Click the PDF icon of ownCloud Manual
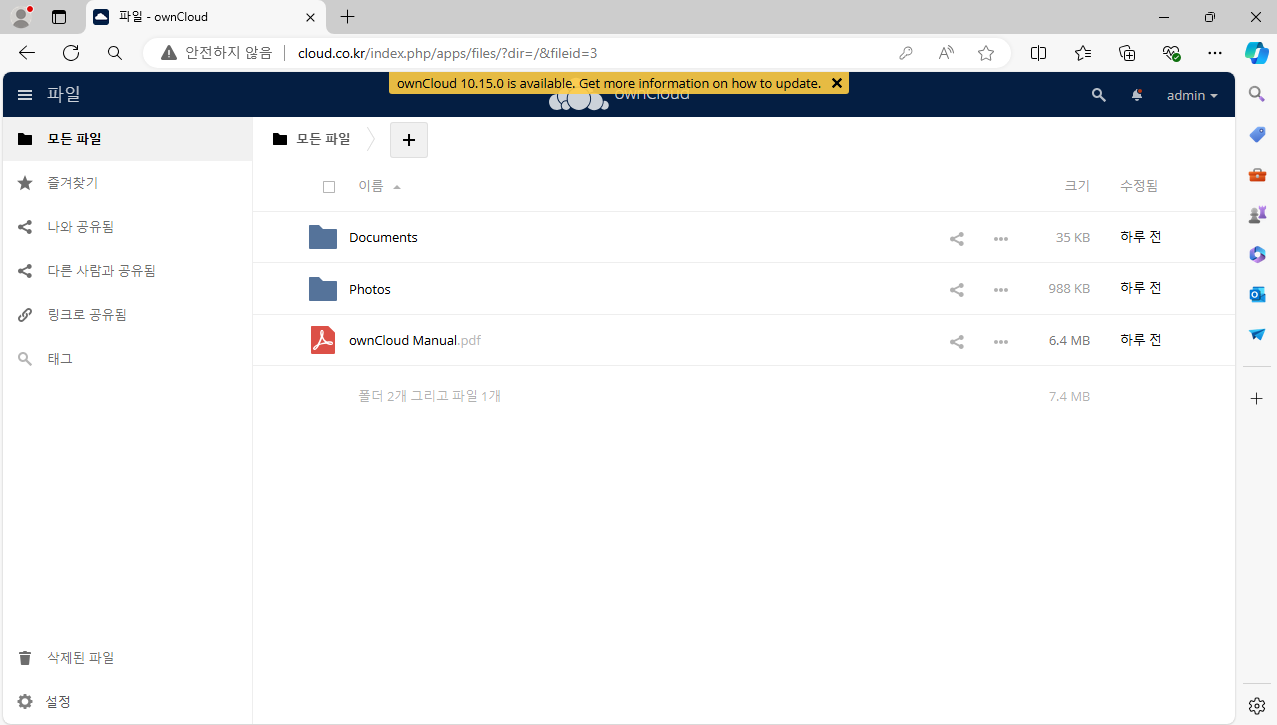 (x=323, y=340)
